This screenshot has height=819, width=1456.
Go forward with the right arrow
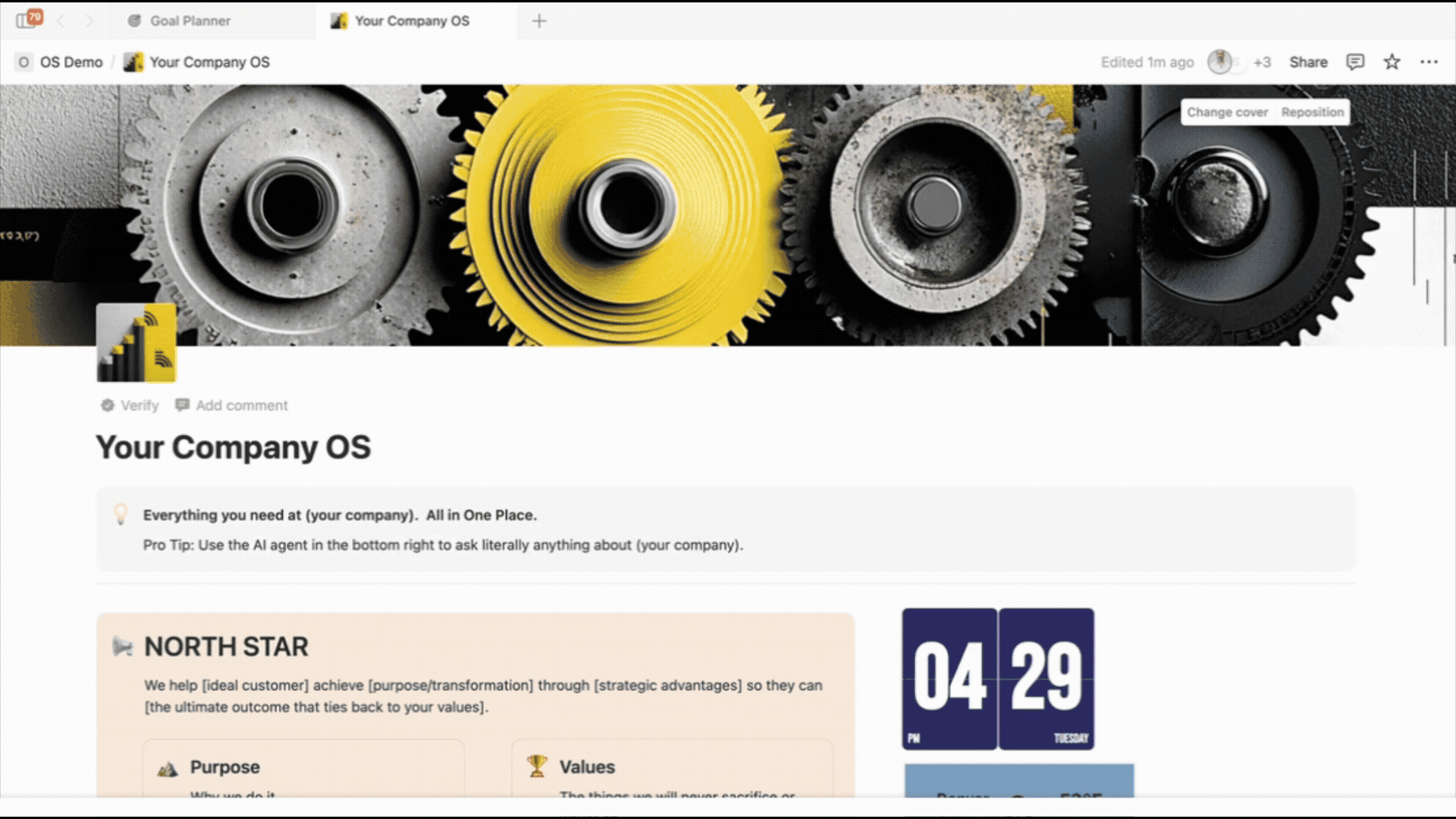click(x=89, y=21)
